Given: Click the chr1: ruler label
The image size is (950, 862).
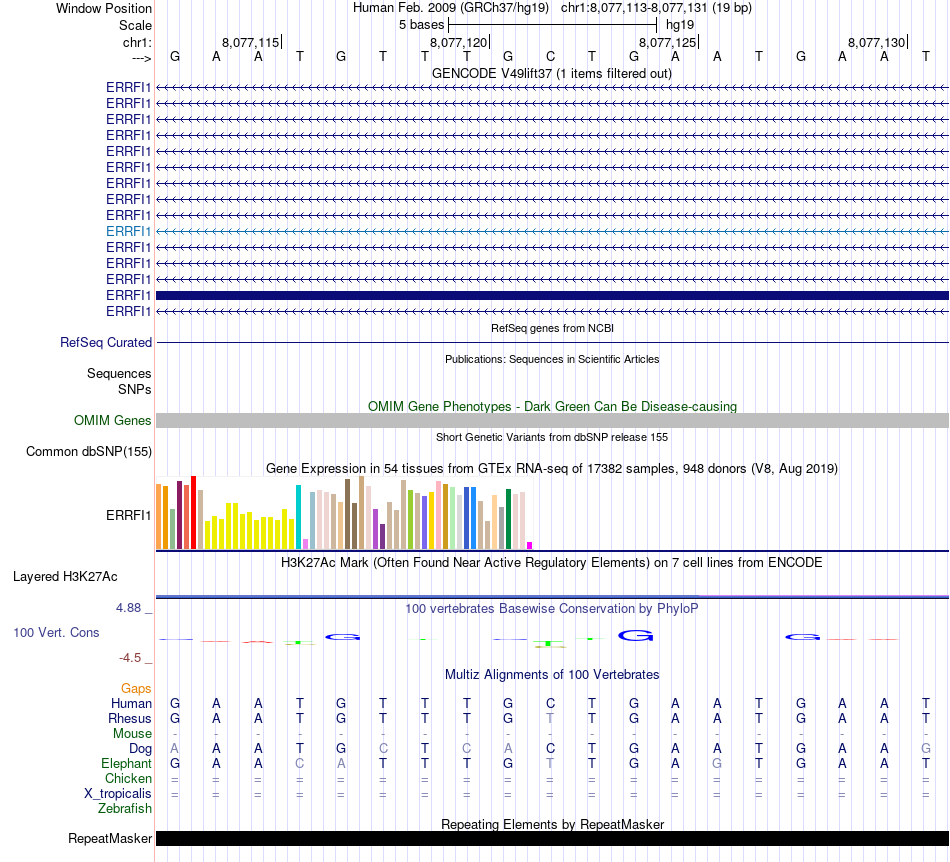Looking at the screenshot, I should (x=137, y=42).
